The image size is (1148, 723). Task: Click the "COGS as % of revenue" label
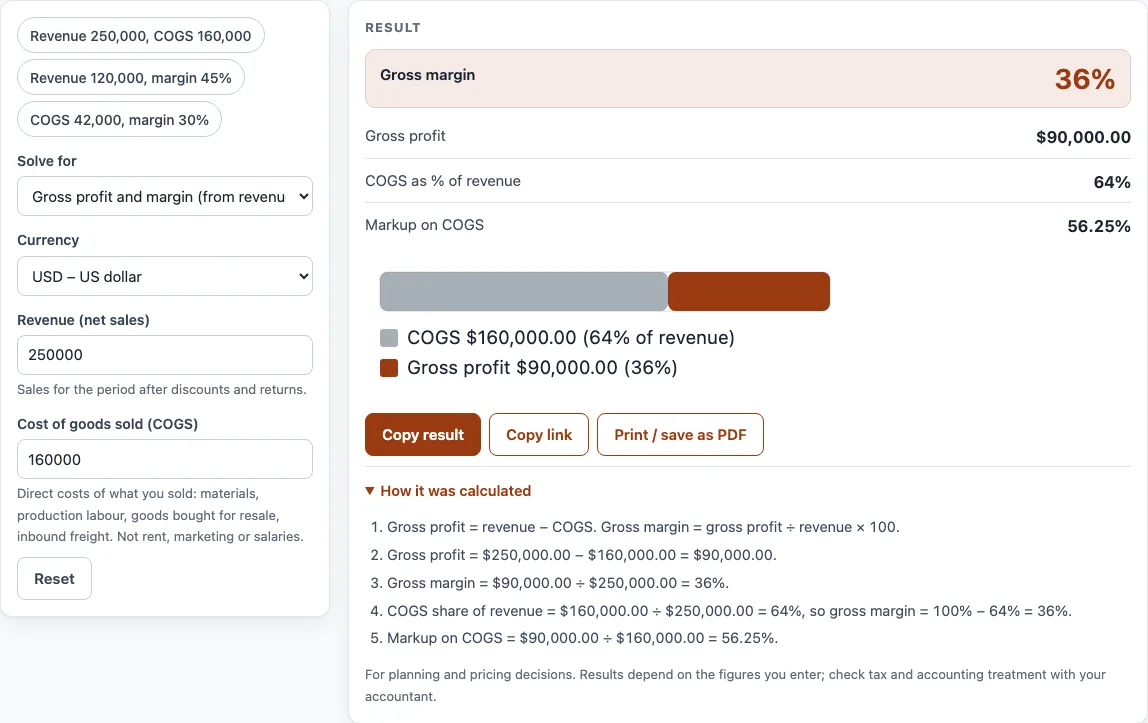pyautogui.click(x=443, y=181)
